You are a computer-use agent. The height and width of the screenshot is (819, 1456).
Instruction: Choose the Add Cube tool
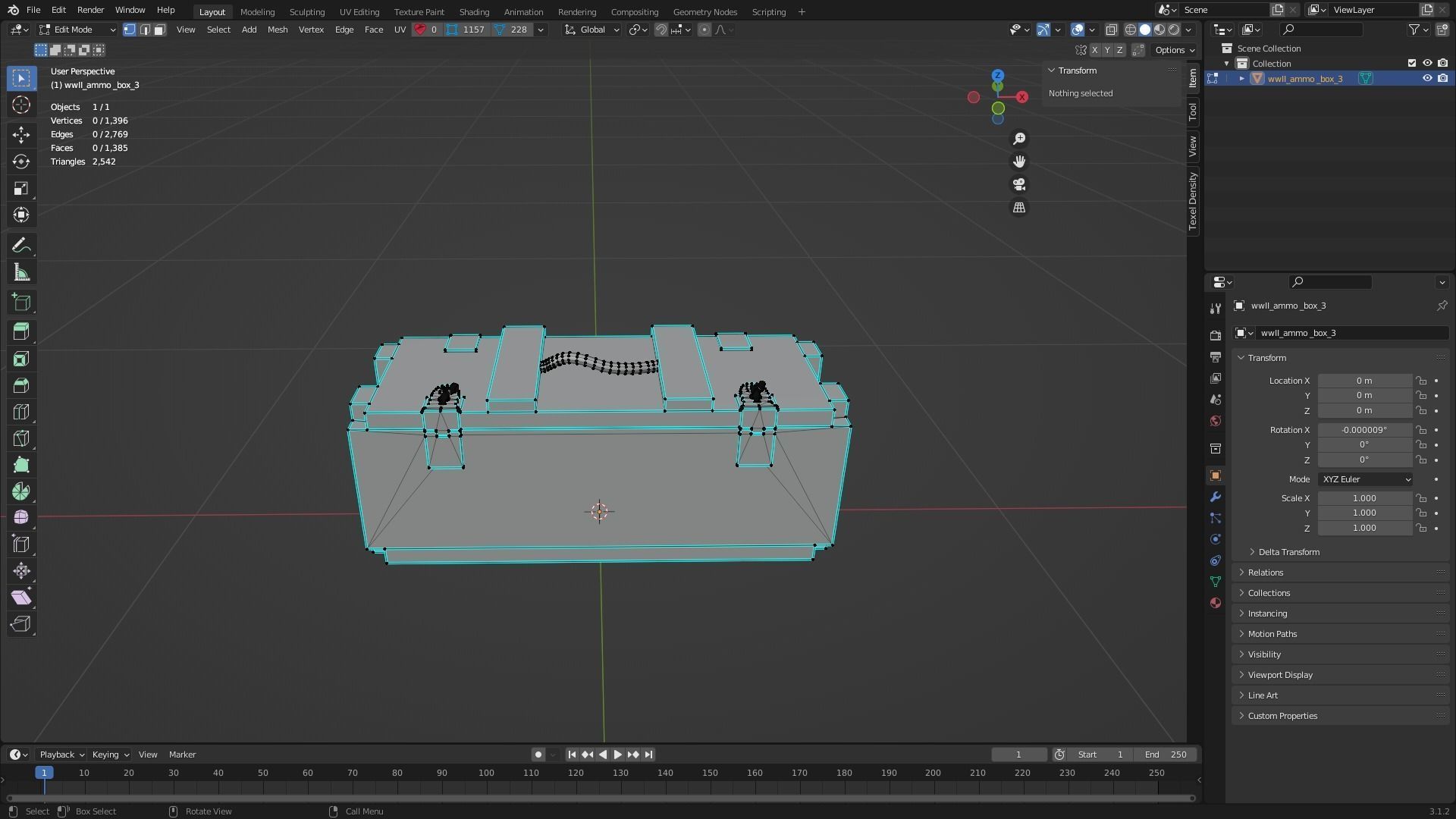[x=21, y=303]
